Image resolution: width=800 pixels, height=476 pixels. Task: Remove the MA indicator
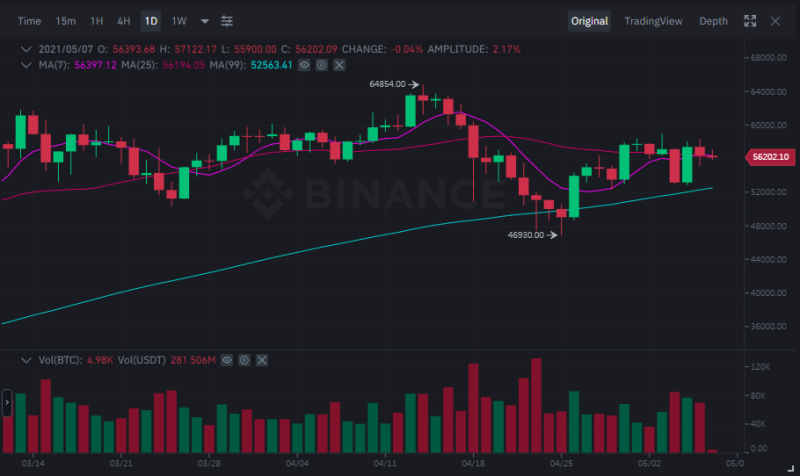click(339, 65)
